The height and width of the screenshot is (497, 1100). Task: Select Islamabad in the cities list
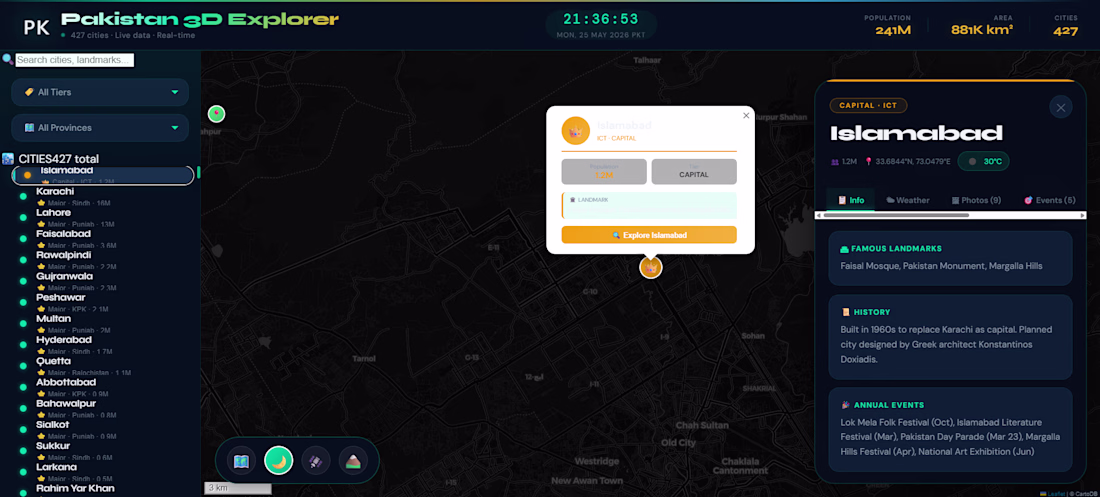103,175
